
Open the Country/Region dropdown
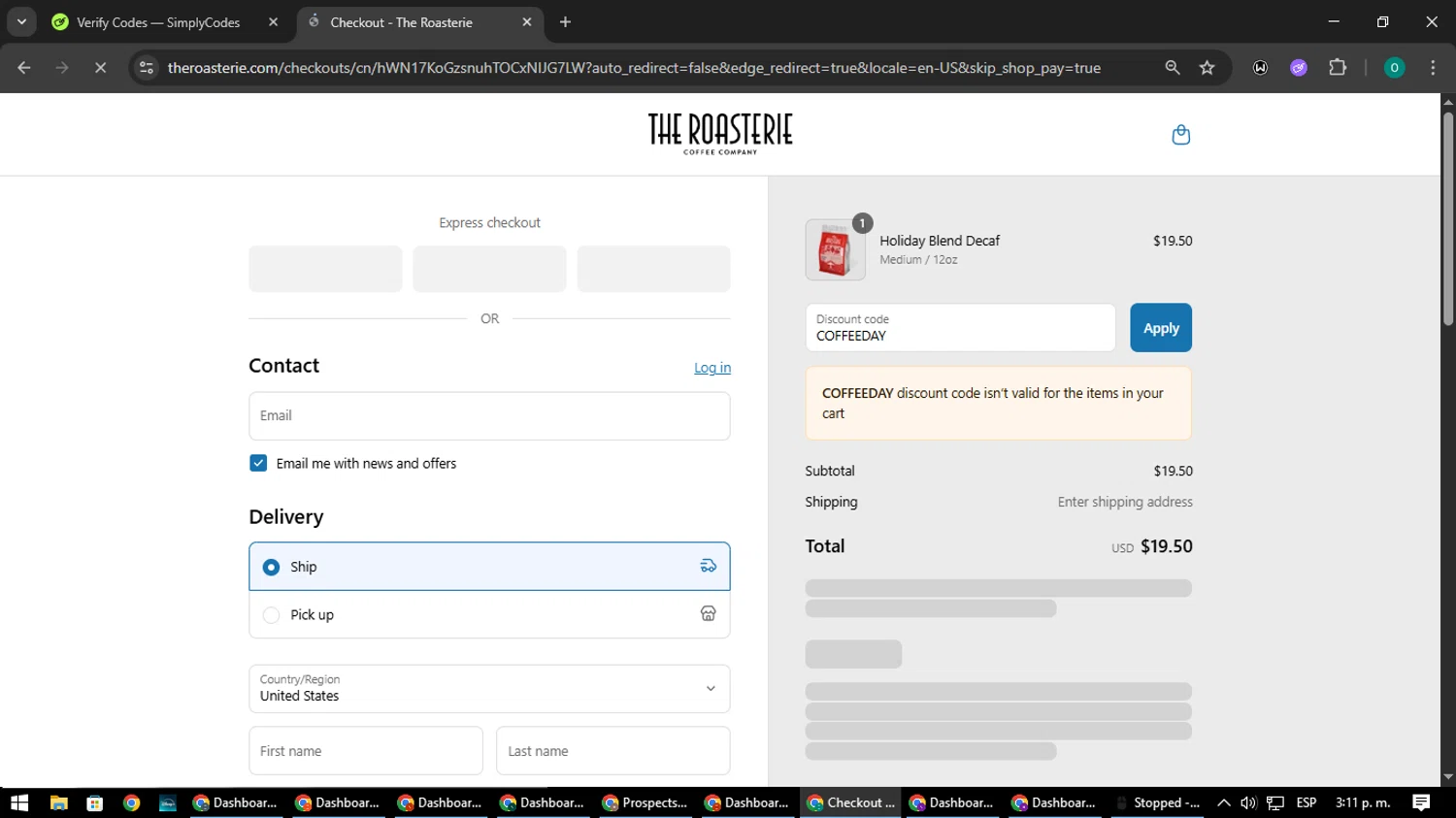[x=489, y=689]
